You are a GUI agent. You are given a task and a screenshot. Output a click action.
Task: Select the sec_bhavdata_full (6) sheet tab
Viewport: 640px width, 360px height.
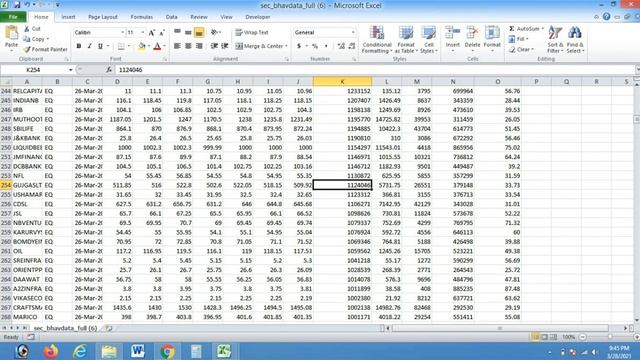click(x=65, y=328)
